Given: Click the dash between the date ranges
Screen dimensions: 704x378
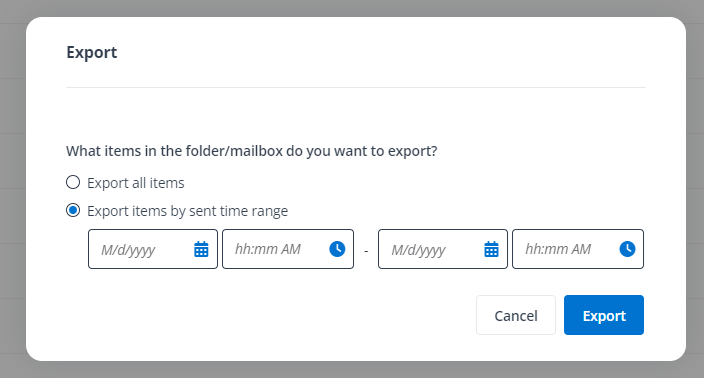Looking at the screenshot, I should [366, 251].
